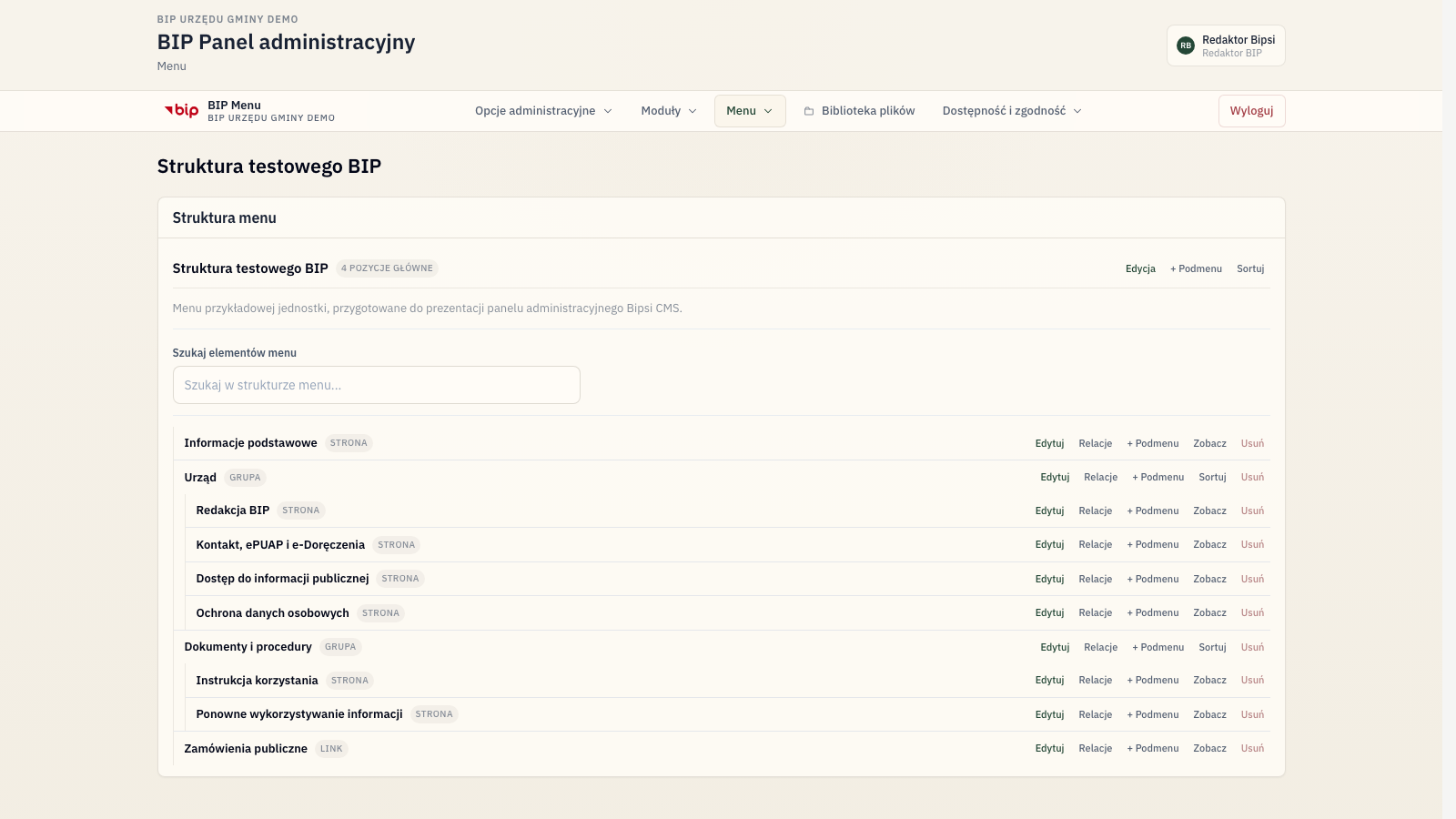Click the red bip logo icon
This screenshot has width=1456, height=819.
coord(181,111)
